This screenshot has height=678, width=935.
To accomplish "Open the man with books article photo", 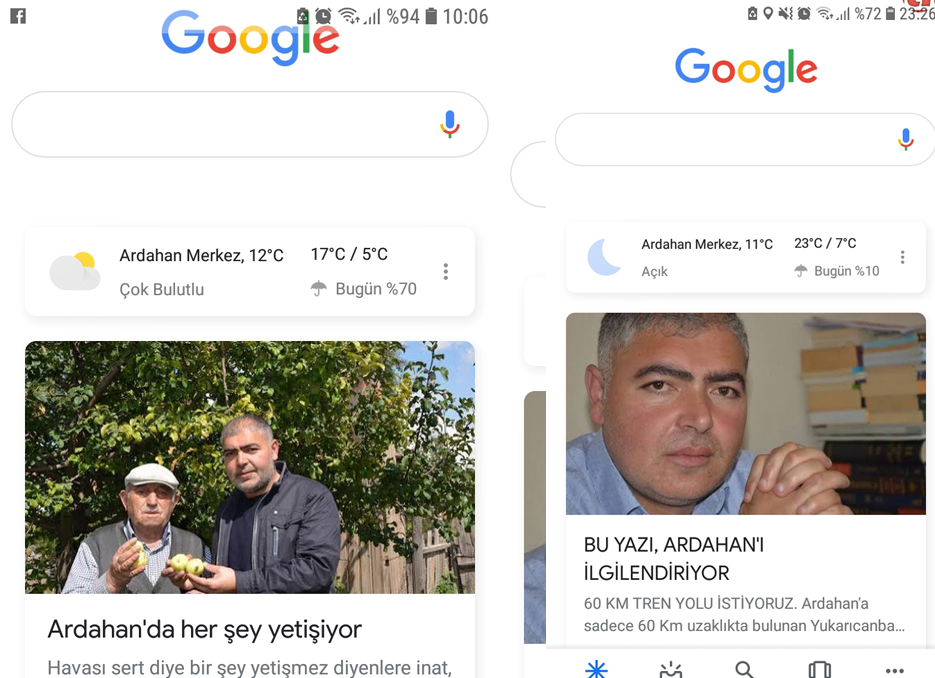I will click(x=745, y=414).
